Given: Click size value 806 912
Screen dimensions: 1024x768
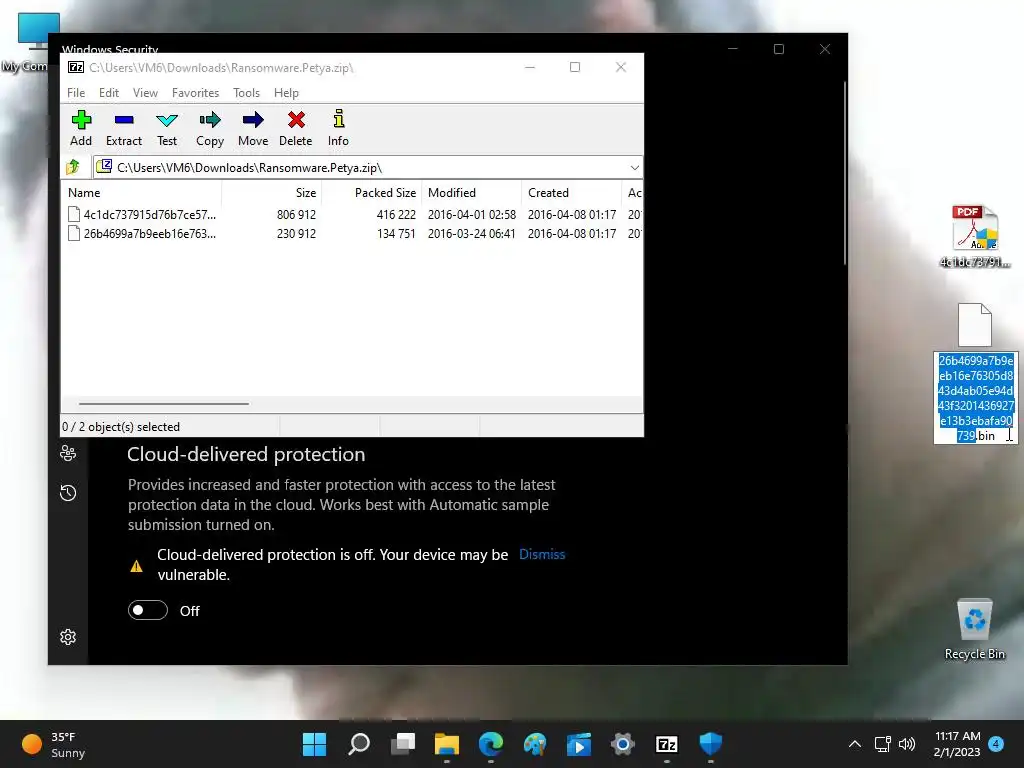Looking at the screenshot, I should point(296,214).
